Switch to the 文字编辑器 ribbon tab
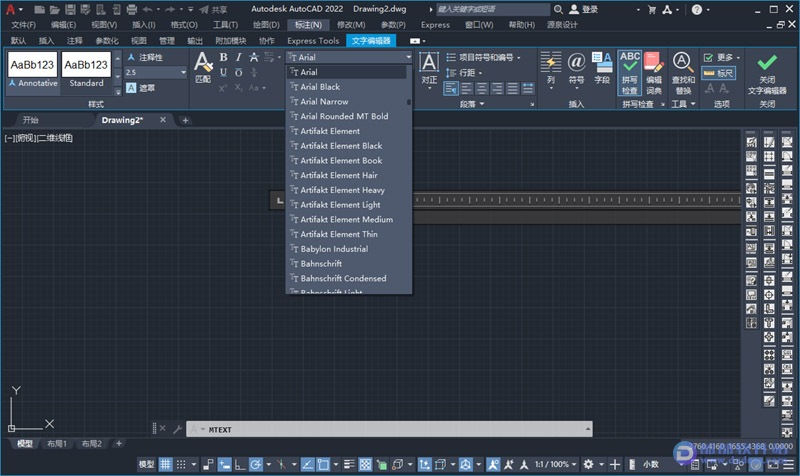Screen dimensions: 800x476 click(x=371, y=40)
